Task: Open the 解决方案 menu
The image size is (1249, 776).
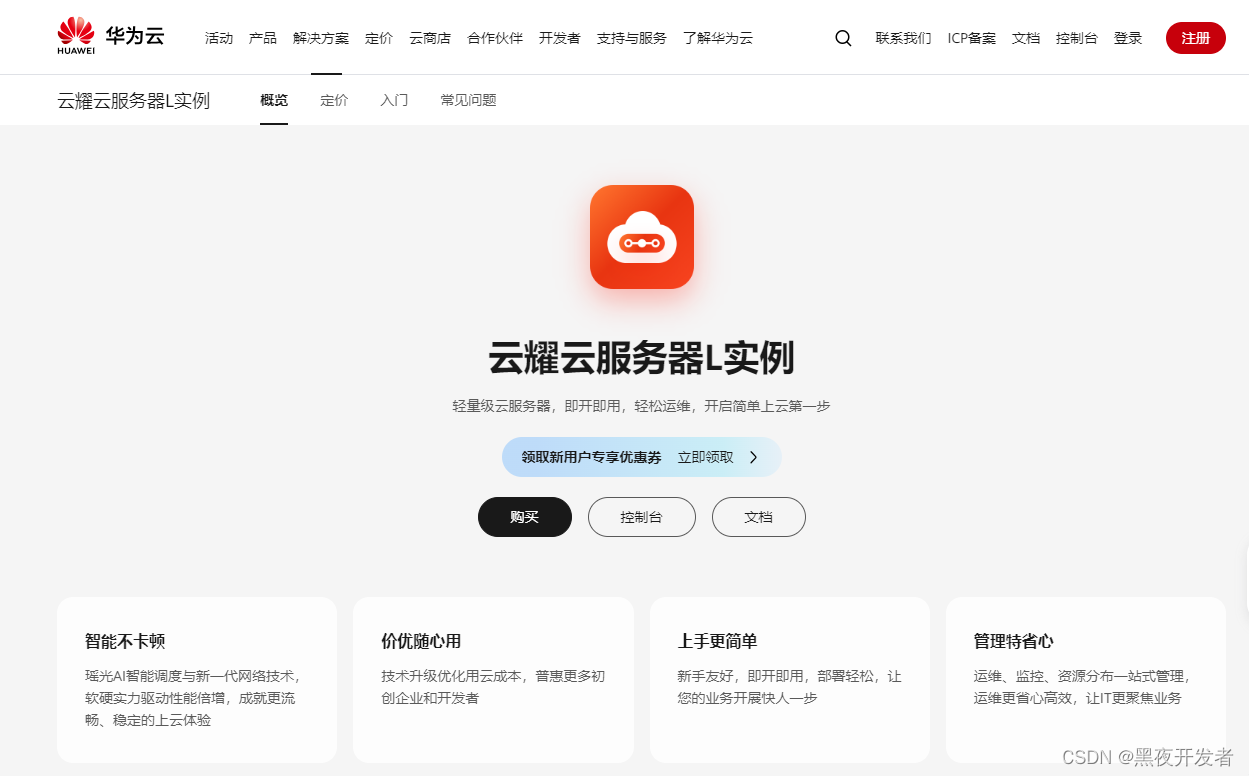Action: 321,38
